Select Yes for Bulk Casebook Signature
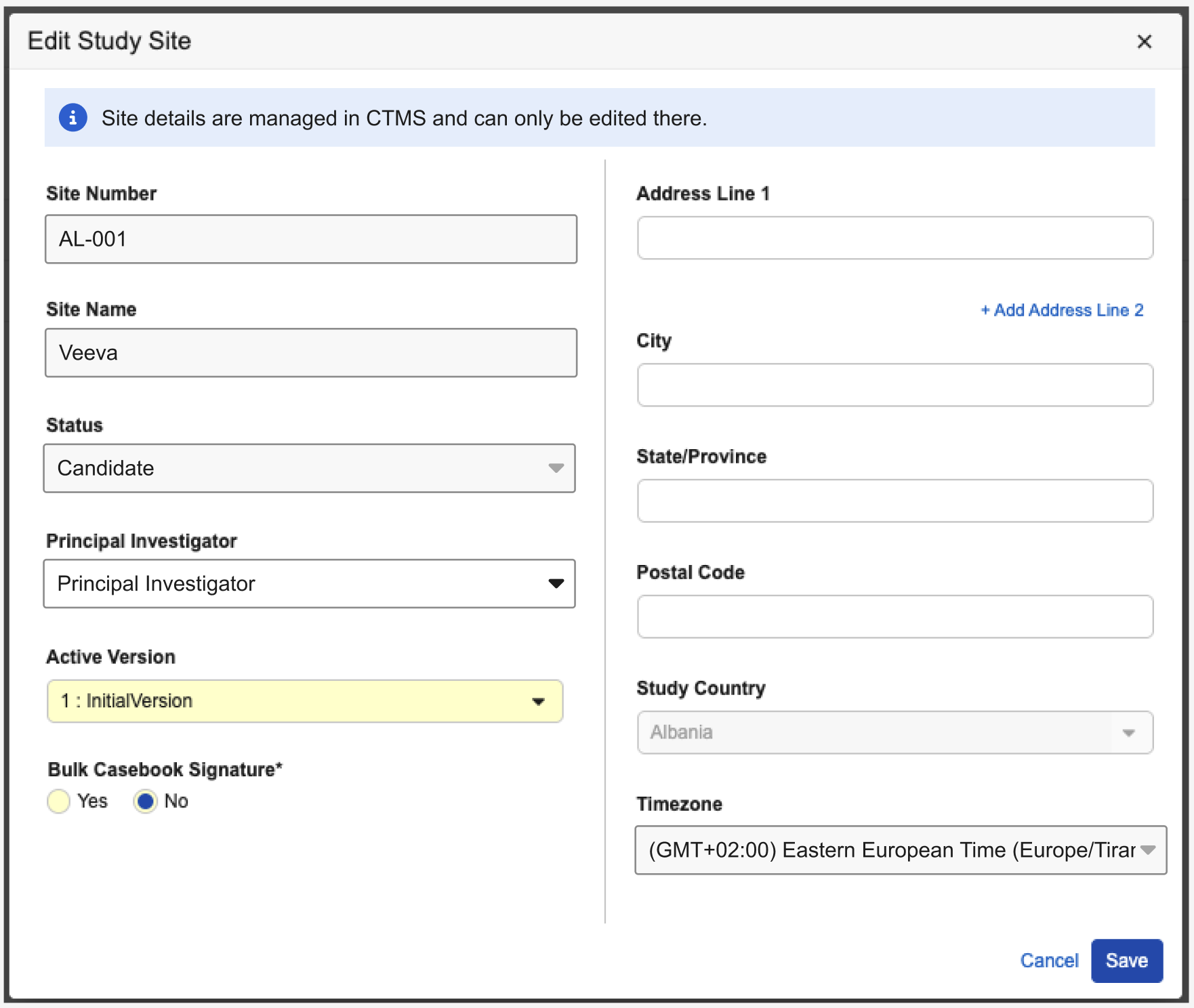This screenshot has width=1194, height=1008. tap(59, 801)
